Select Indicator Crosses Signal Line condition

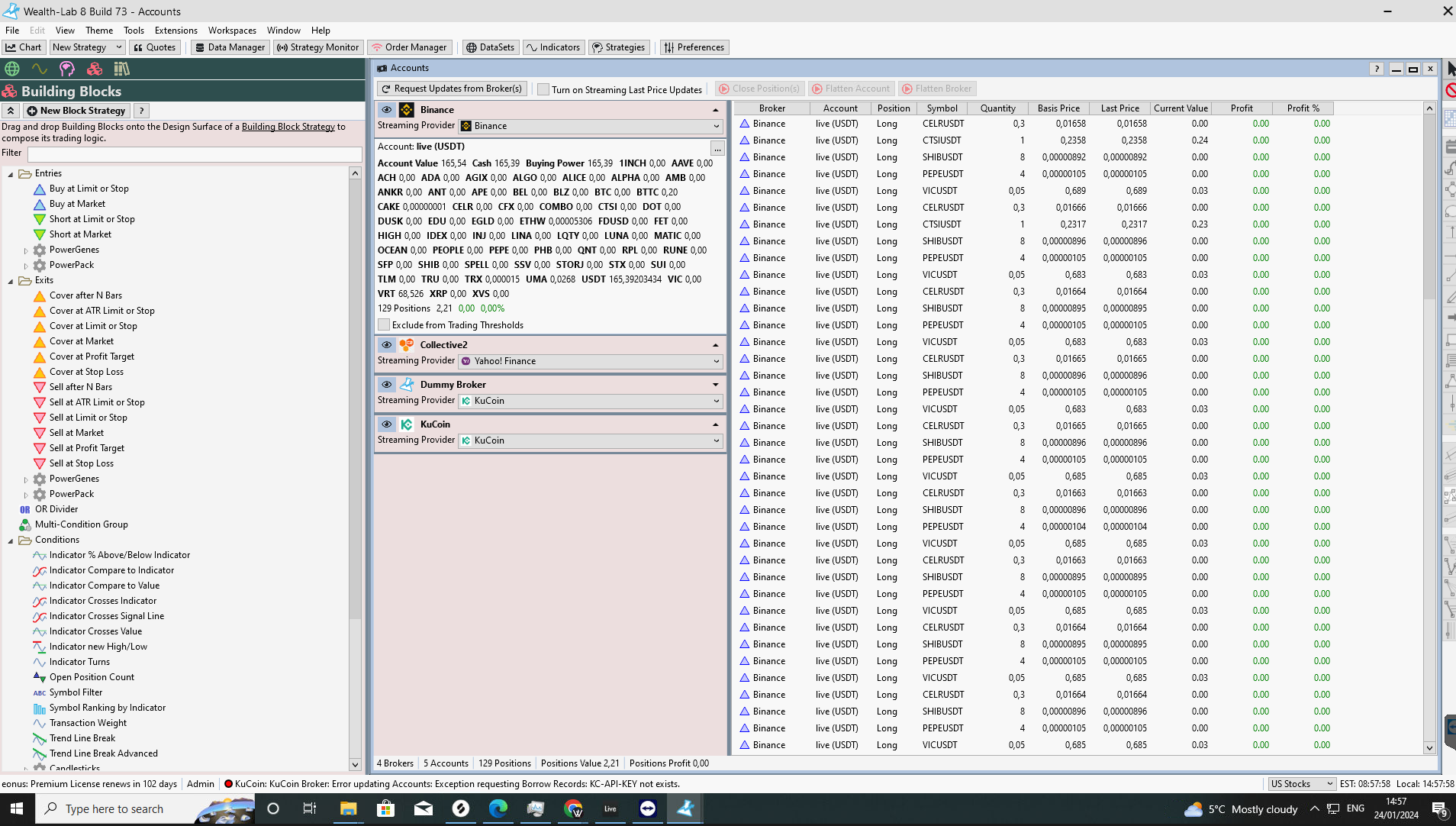[x=107, y=617]
